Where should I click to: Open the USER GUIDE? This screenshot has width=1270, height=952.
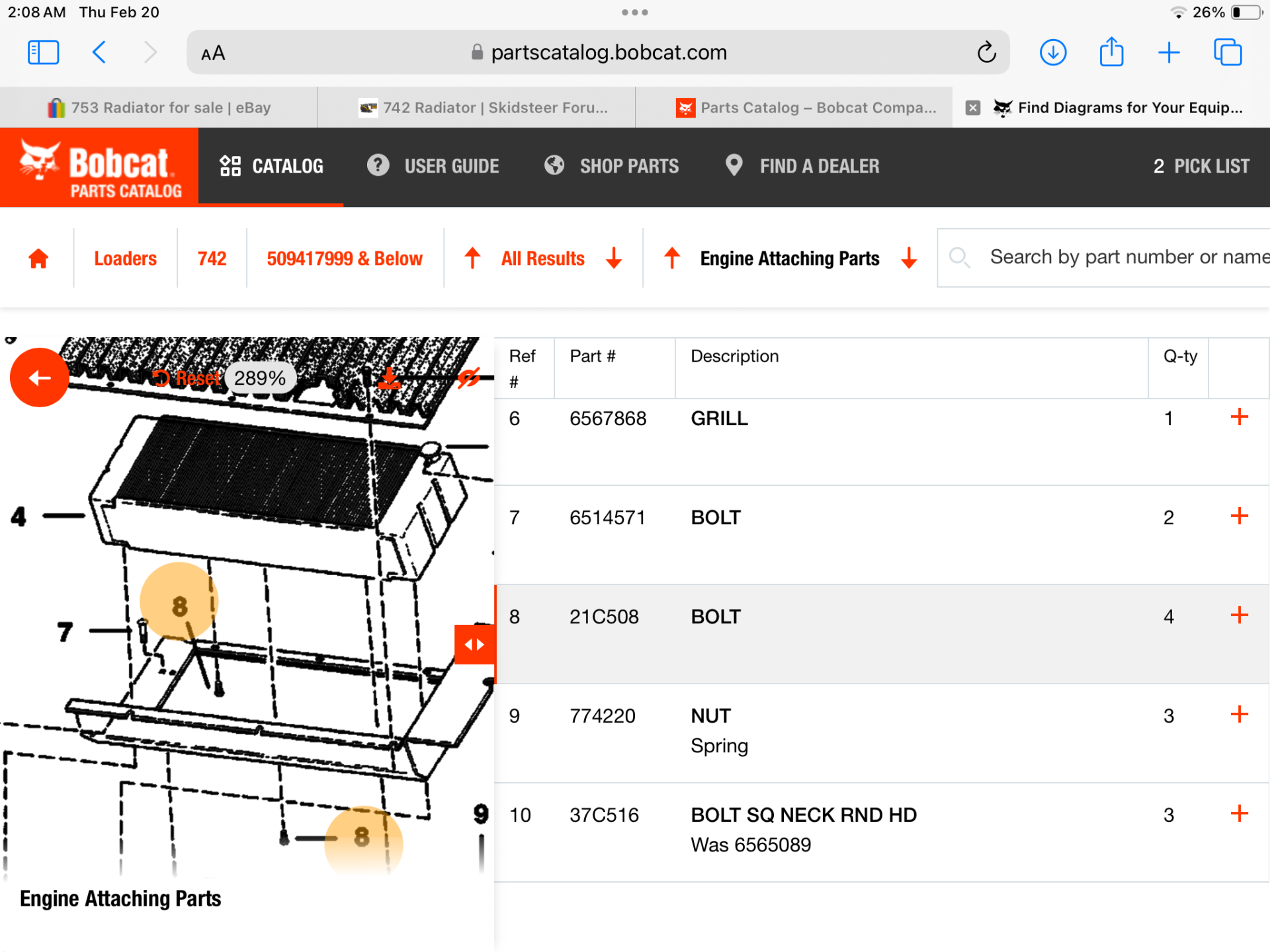433,166
